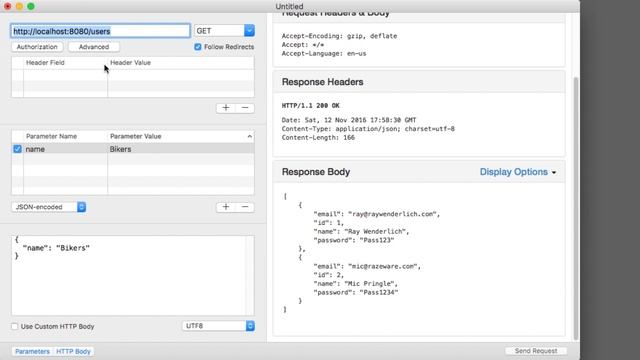The width and height of the screenshot is (640, 360).
Task: Close the Untitled window
Action: pos(7,7)
